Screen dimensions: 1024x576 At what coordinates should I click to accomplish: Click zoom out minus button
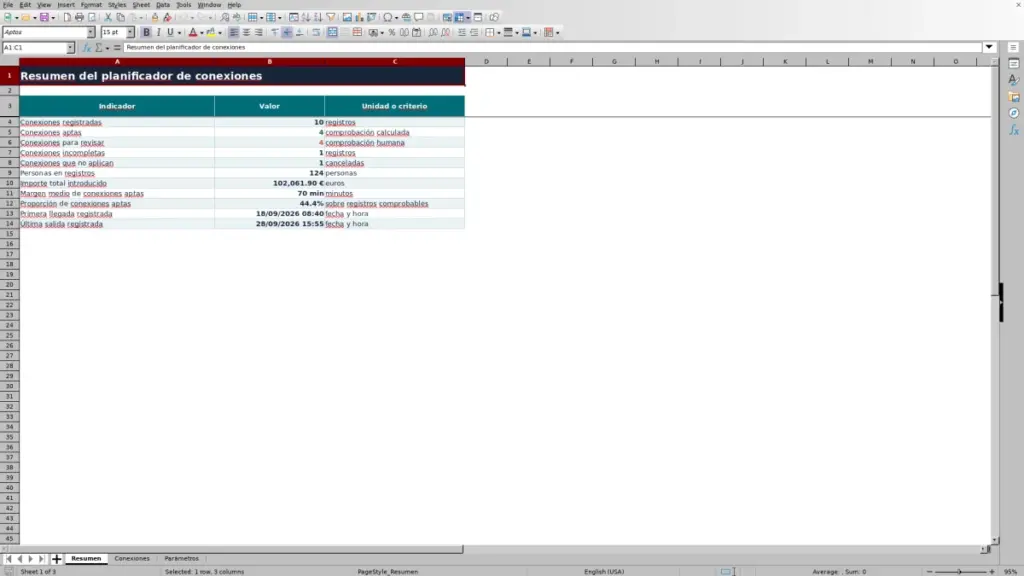click(929, 571)
